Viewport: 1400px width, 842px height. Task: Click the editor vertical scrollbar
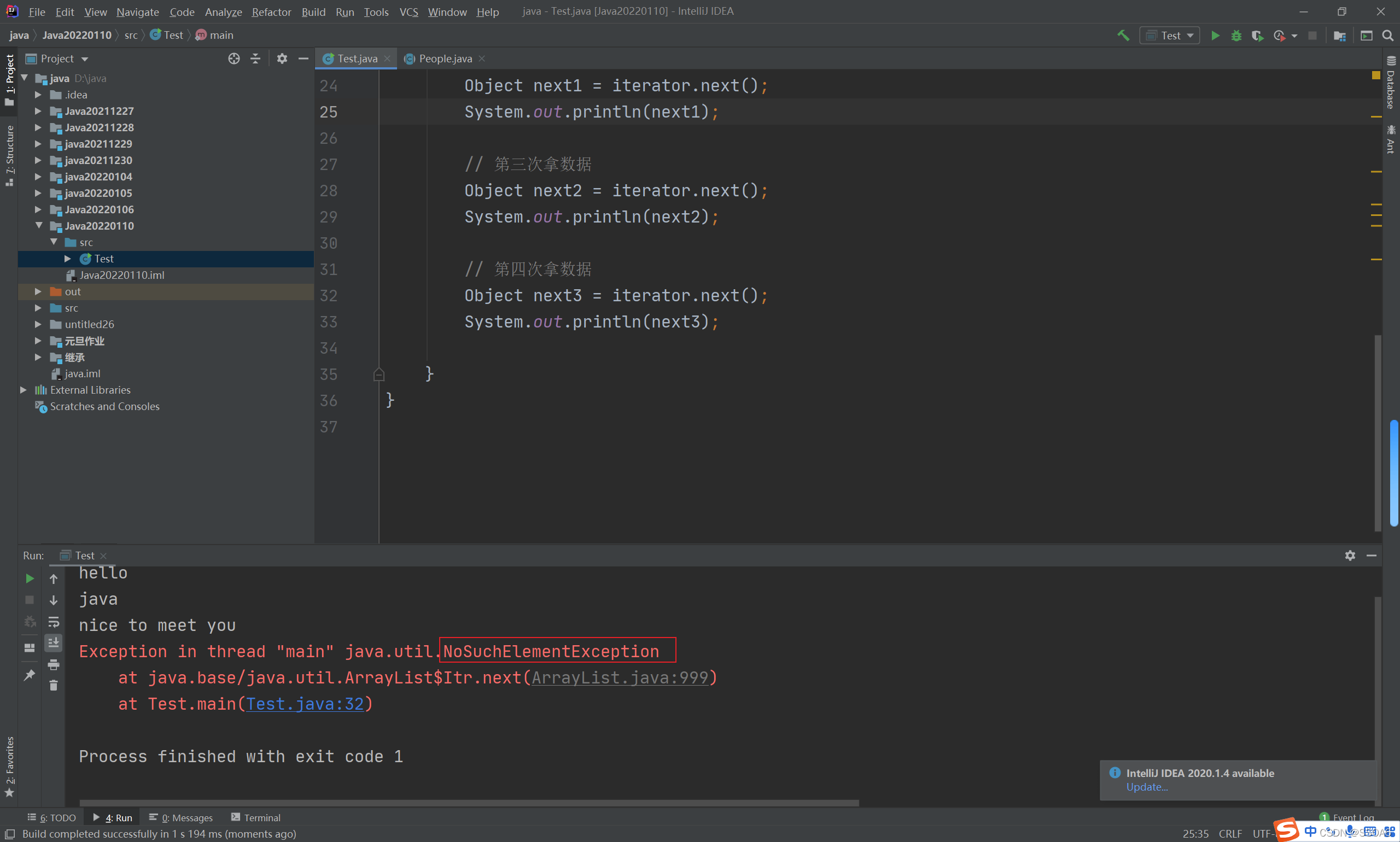coord(1378,432)
